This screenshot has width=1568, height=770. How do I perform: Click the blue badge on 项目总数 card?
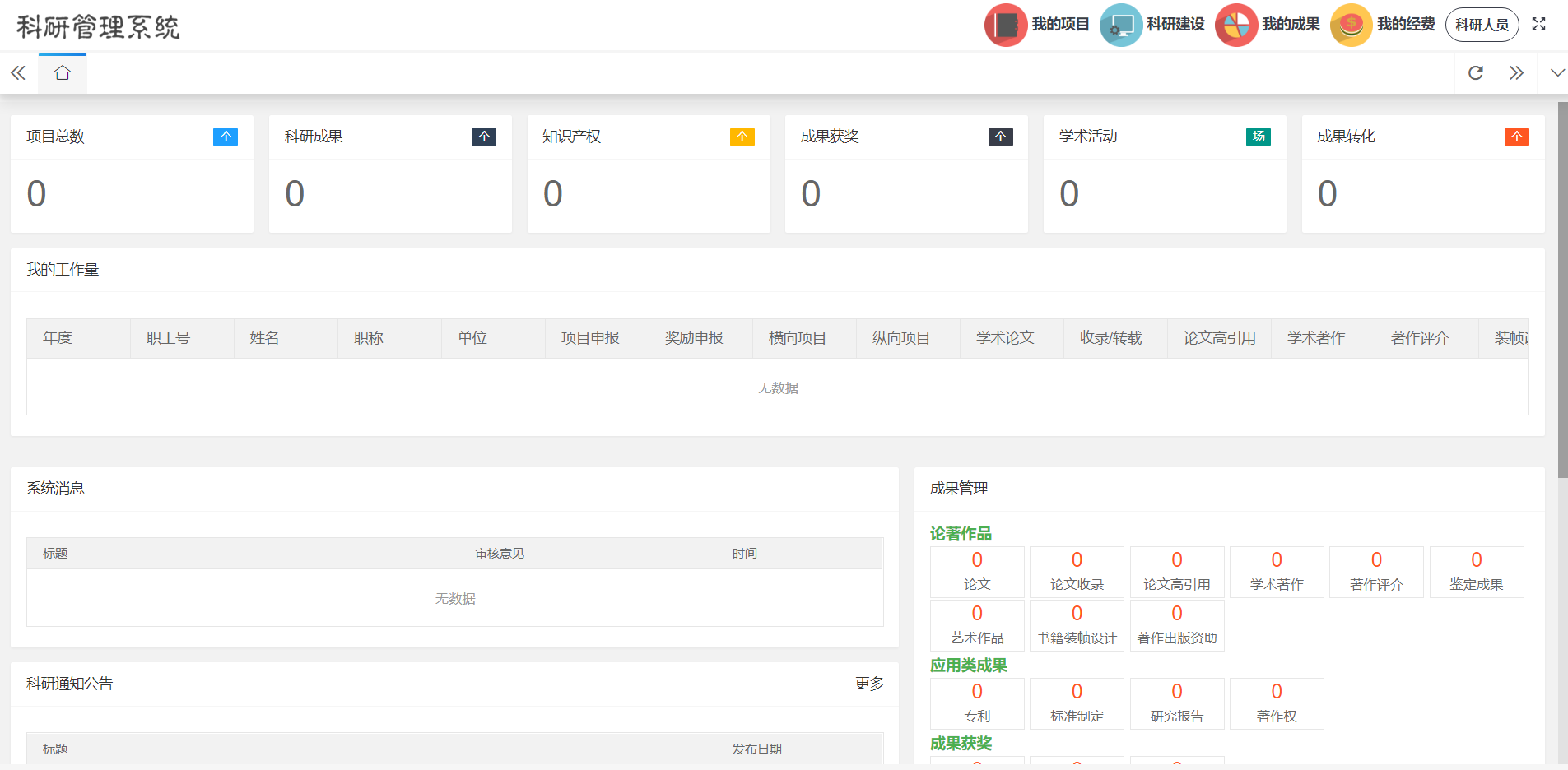click(225, 137)
